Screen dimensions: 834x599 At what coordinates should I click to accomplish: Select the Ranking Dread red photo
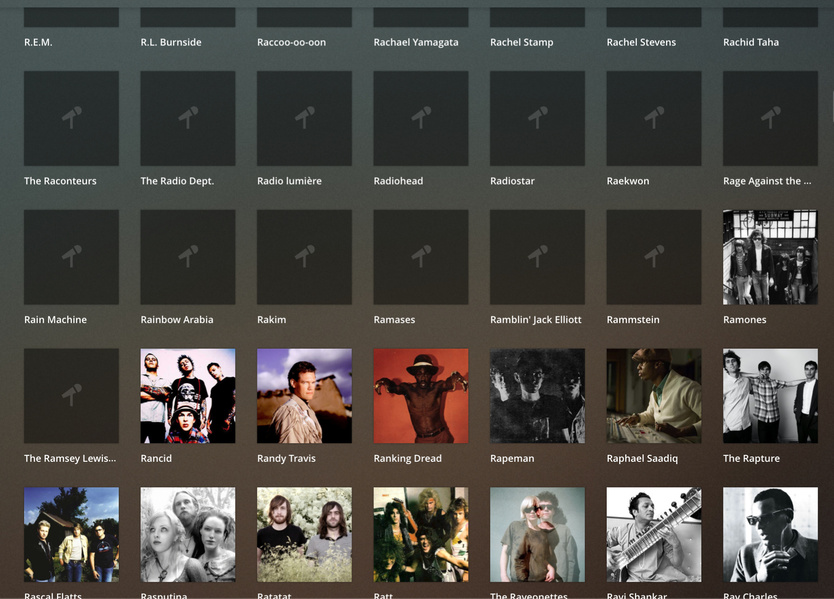point(421,396)
